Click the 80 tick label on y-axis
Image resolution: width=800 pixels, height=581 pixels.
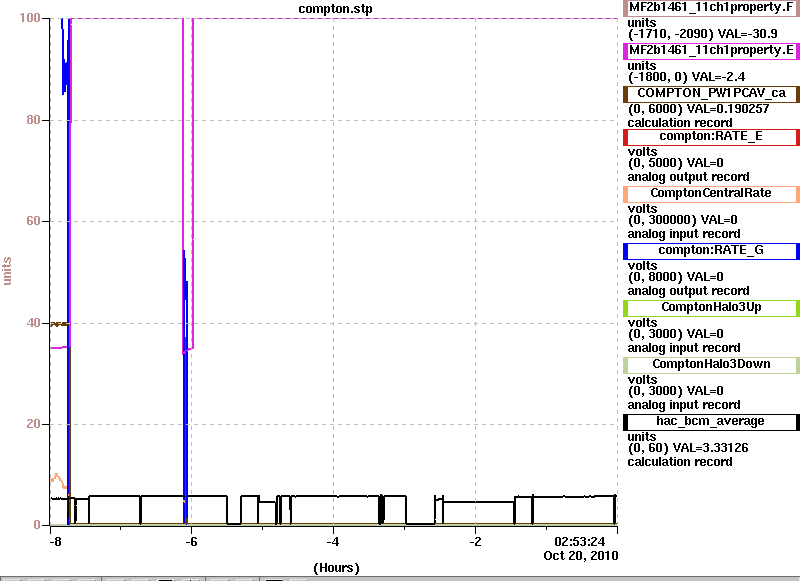click(x=33, y=120)
